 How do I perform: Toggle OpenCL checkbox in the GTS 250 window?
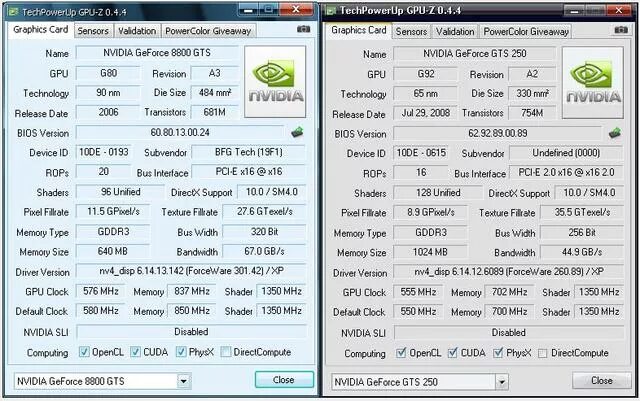pyautogui.click(x=401, y=353)
